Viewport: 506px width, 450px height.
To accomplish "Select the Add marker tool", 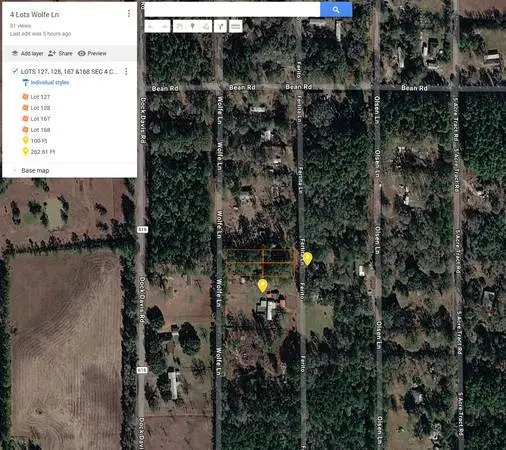I will [193, 26].
